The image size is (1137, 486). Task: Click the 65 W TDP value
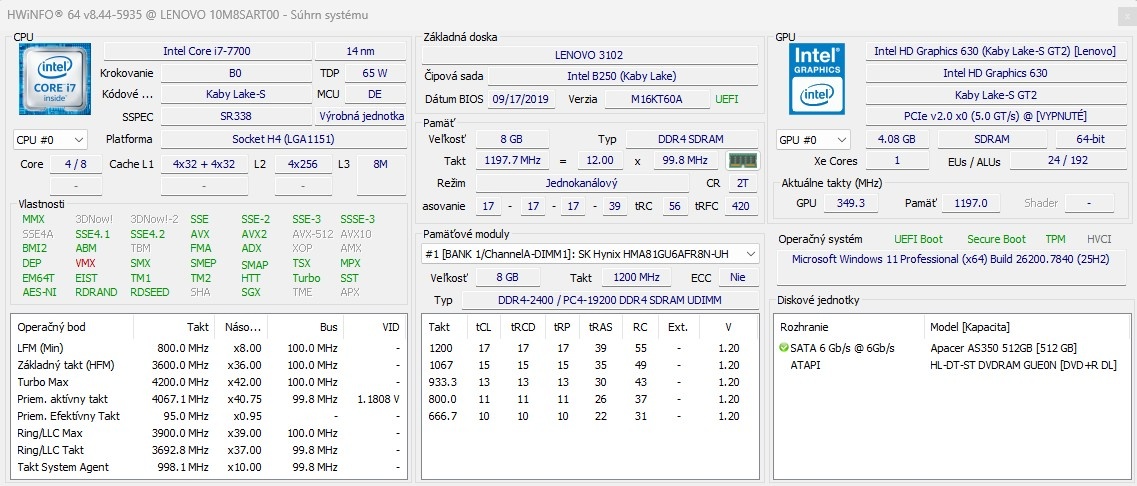point(375,73)
